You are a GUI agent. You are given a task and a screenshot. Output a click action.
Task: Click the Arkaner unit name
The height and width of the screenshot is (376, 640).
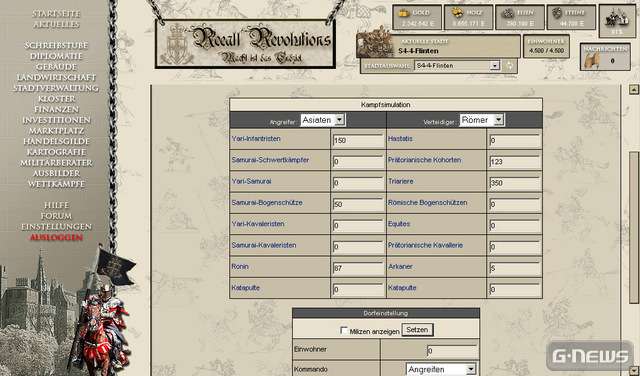coord(400,267)
